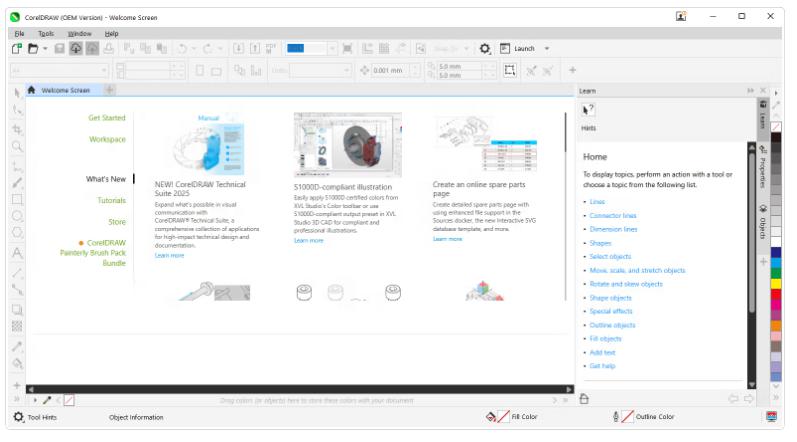797x442 pixels.
Task: Click the Fill Color bucket icon
Action: click(490, 417)
